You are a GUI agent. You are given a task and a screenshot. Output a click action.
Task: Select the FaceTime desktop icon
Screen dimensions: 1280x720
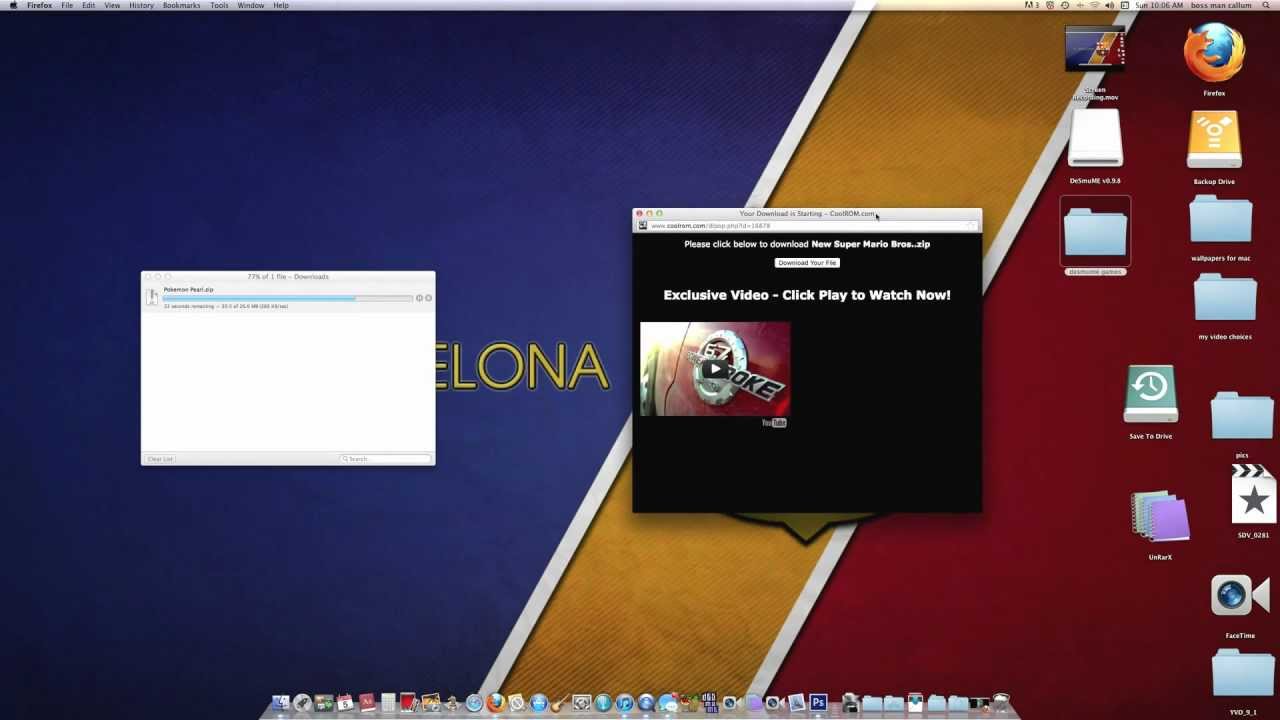pyautogui.click(x=1239, y=596)
